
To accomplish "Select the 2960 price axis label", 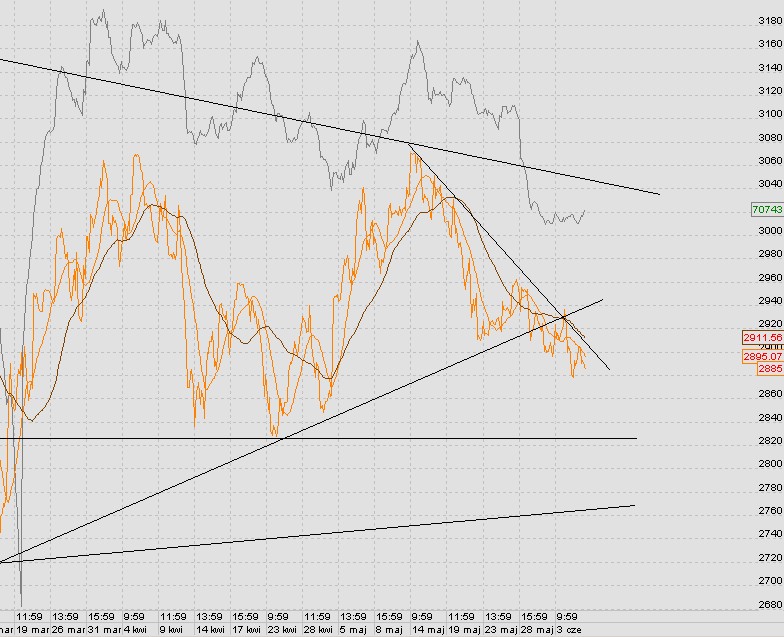I will (x=770, y=278).
